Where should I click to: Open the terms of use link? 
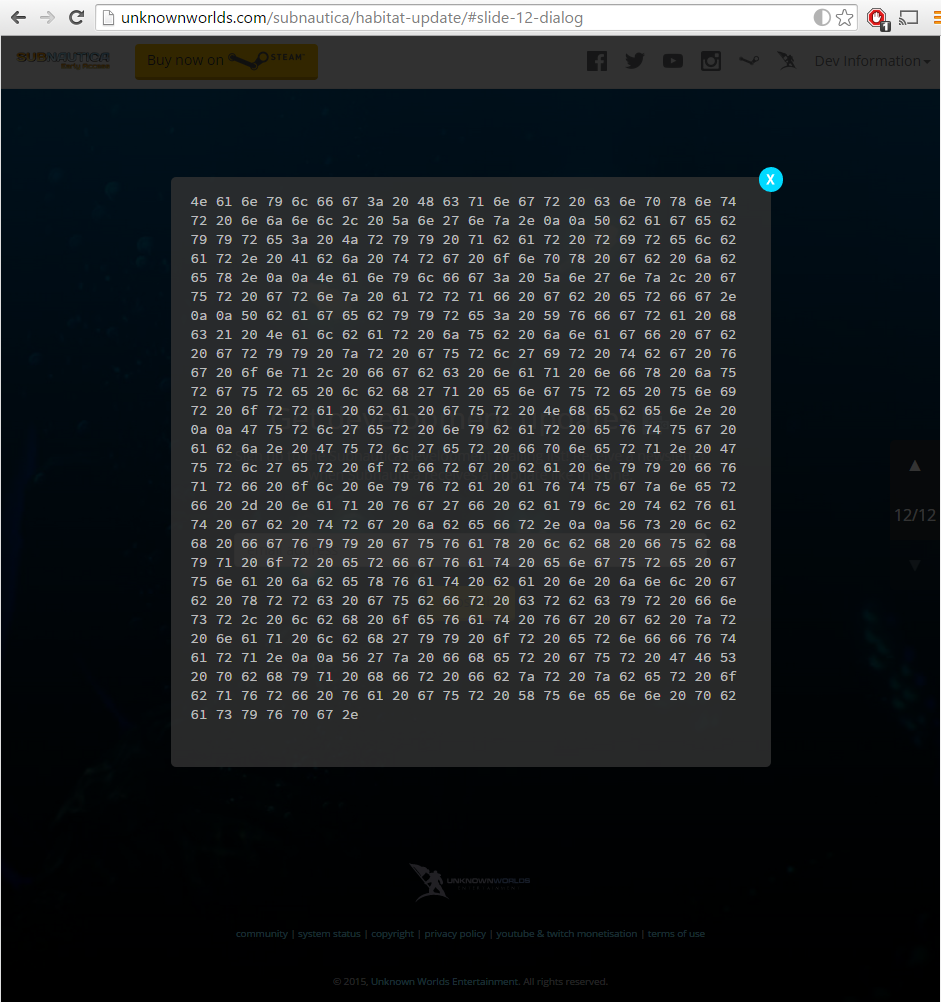(676, 934)
